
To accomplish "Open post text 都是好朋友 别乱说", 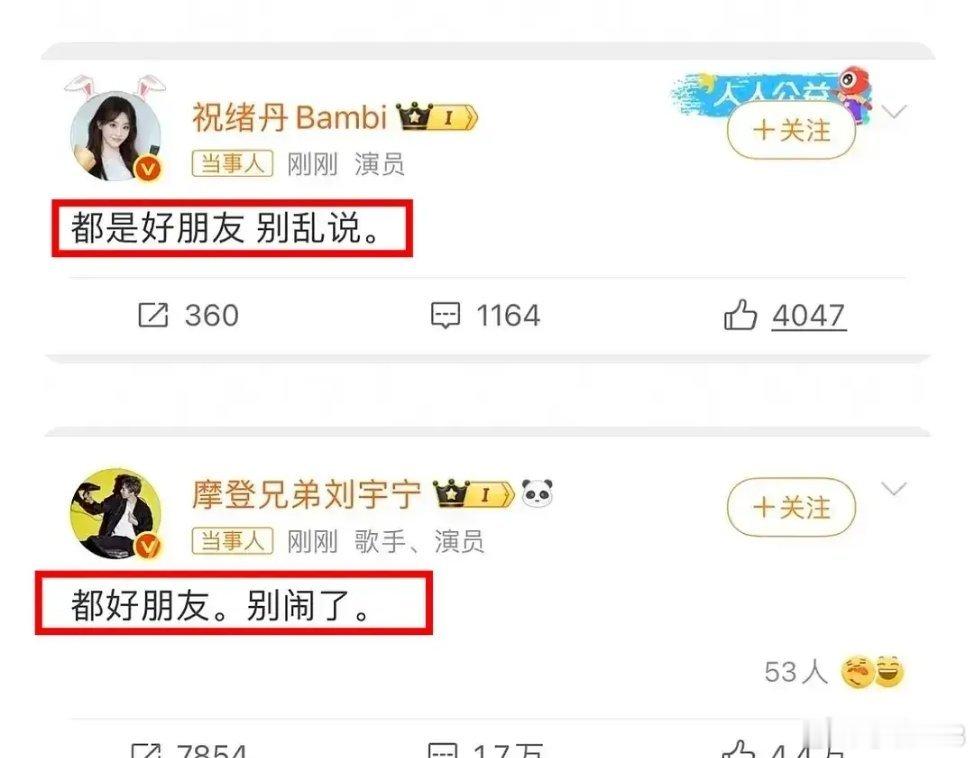I will (225, 227).
